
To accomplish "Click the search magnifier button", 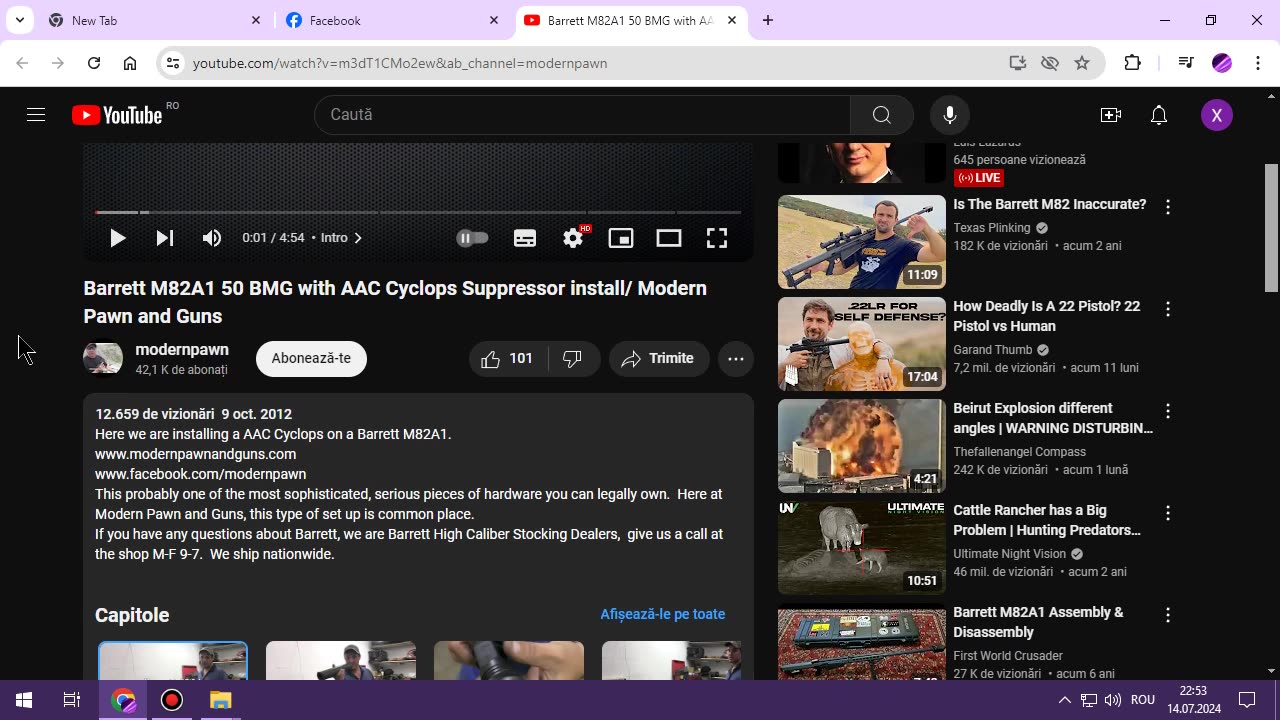I will click(x=881, y=115).
